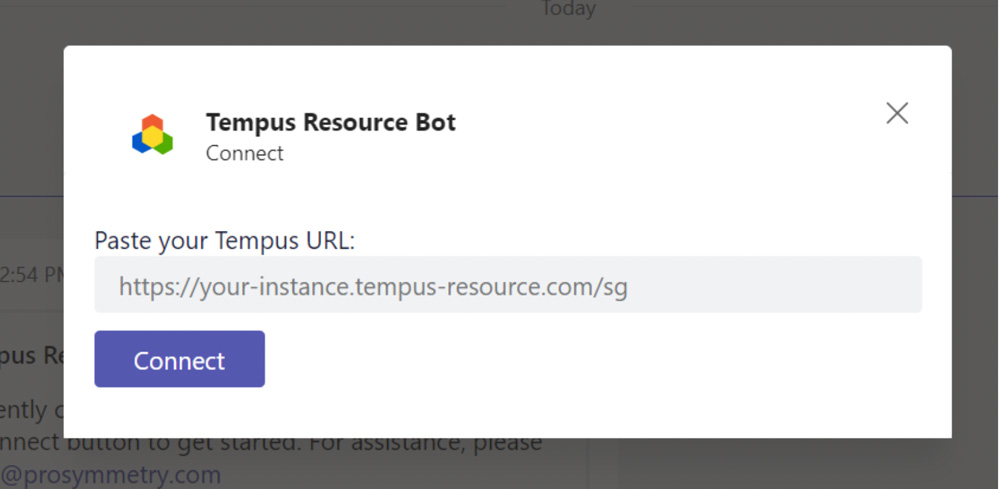The height and width of the screenshot is (489, 1000).
Task: Click the yellow center of the logo
Action: pos(152,137)
